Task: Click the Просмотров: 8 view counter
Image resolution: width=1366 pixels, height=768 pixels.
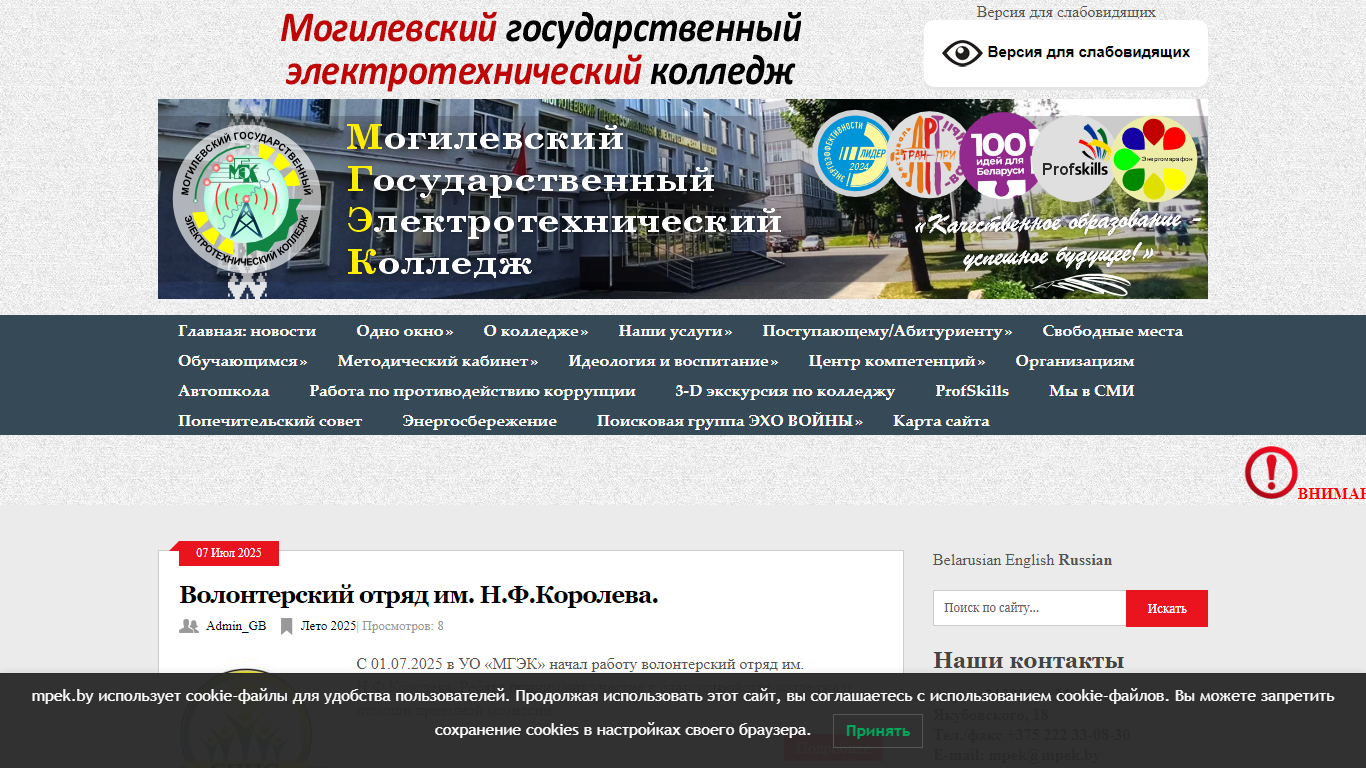Action: tap(402, 626)
